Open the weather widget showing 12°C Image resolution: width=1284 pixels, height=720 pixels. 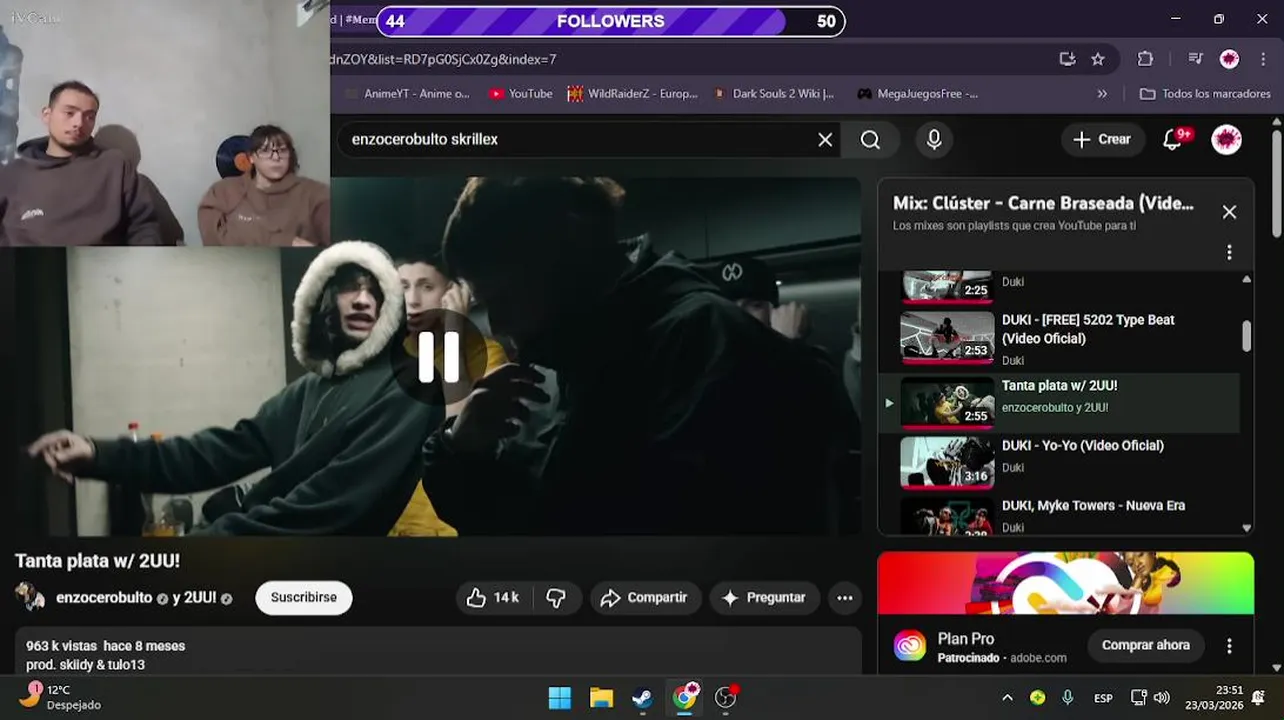pyautogui.click(x=62, y=697)
